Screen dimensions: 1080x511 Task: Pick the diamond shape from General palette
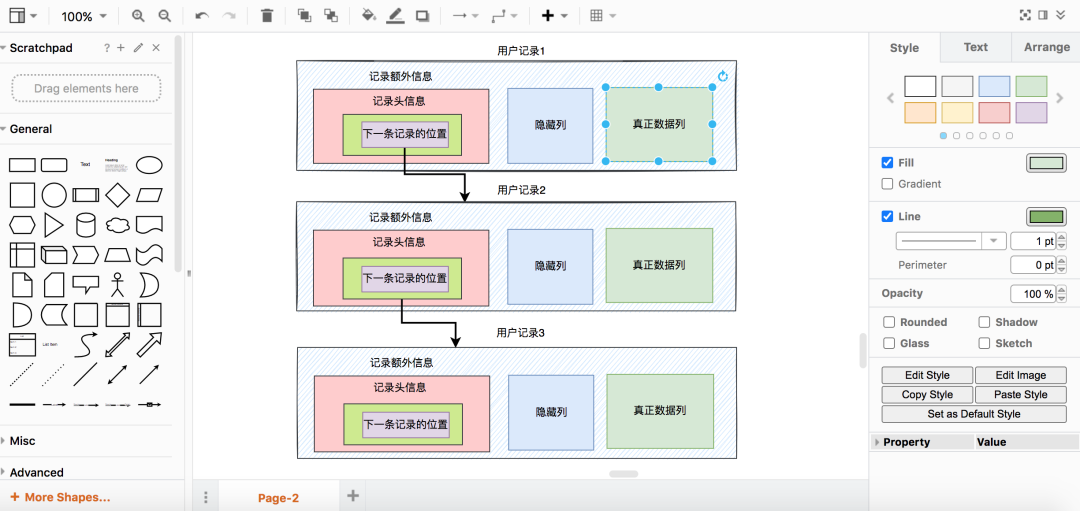click(118, 196)
